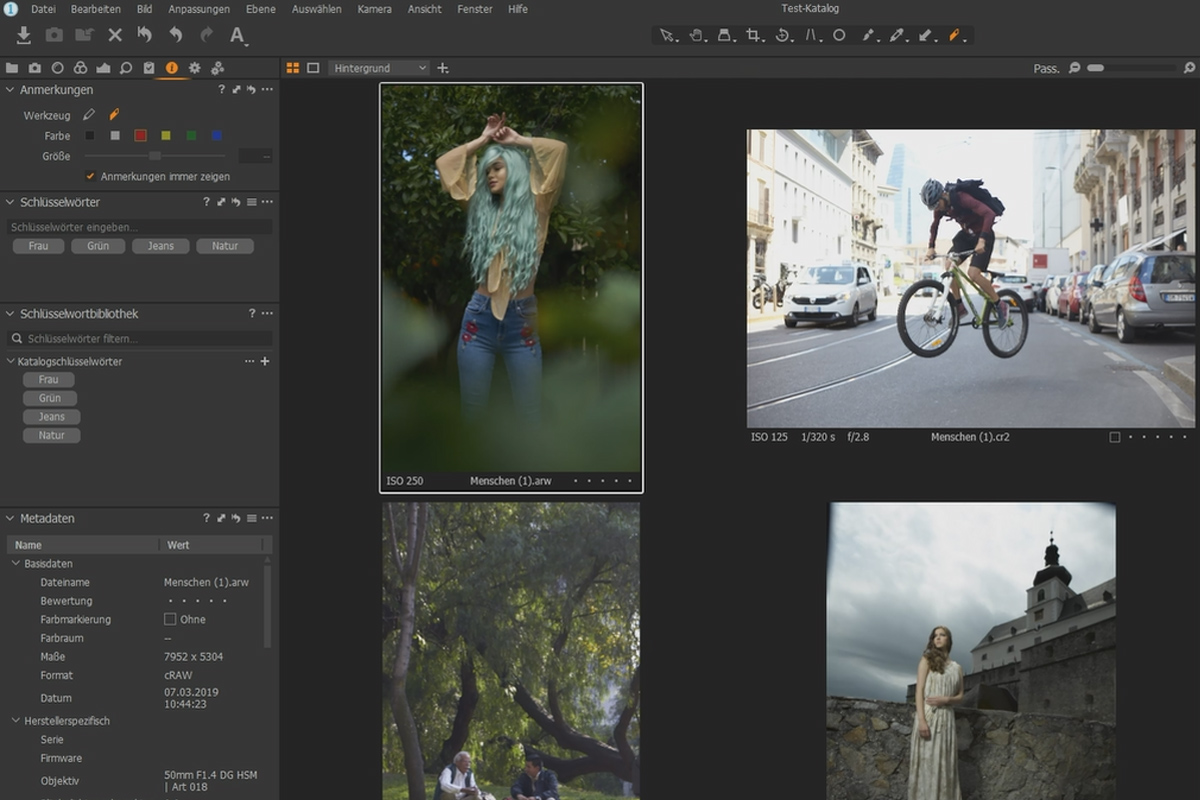
Task: Open the Kamera menu
Action: 375,9
